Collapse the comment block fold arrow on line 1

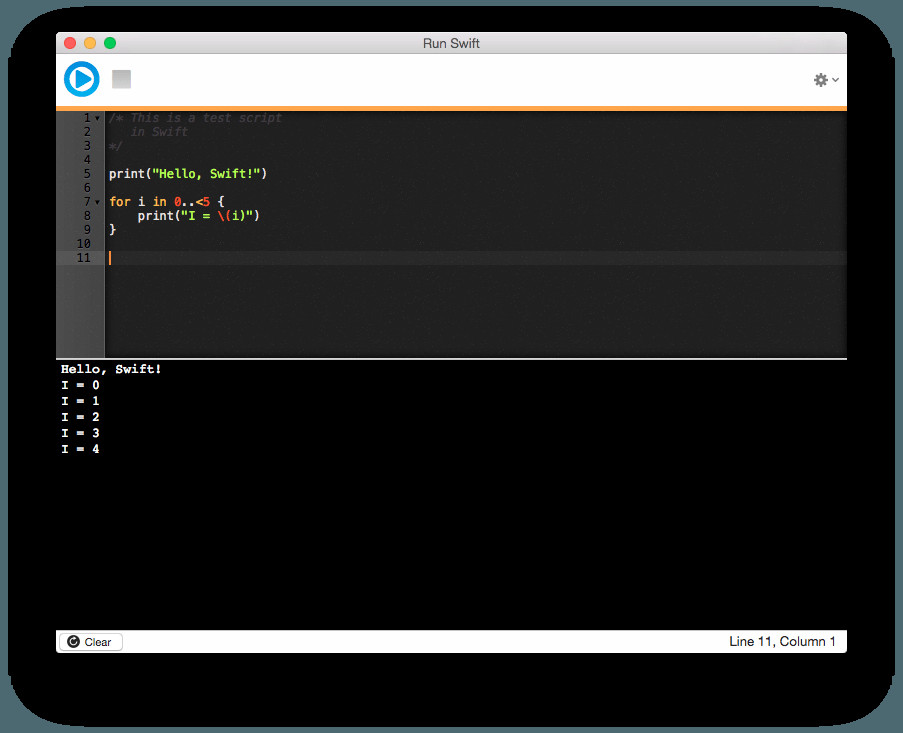click(97, 119)
